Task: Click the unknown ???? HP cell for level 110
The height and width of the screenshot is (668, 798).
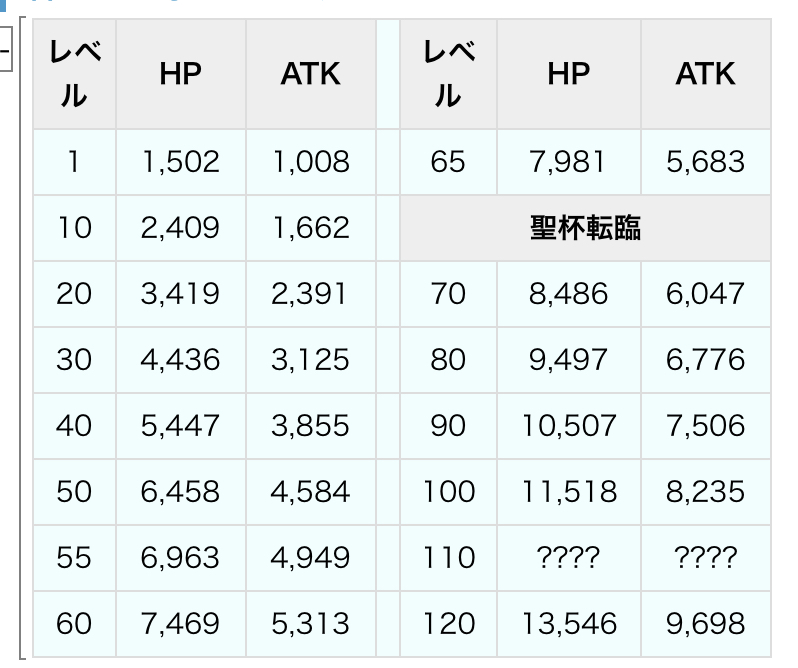Action: [x=568, y=558]
